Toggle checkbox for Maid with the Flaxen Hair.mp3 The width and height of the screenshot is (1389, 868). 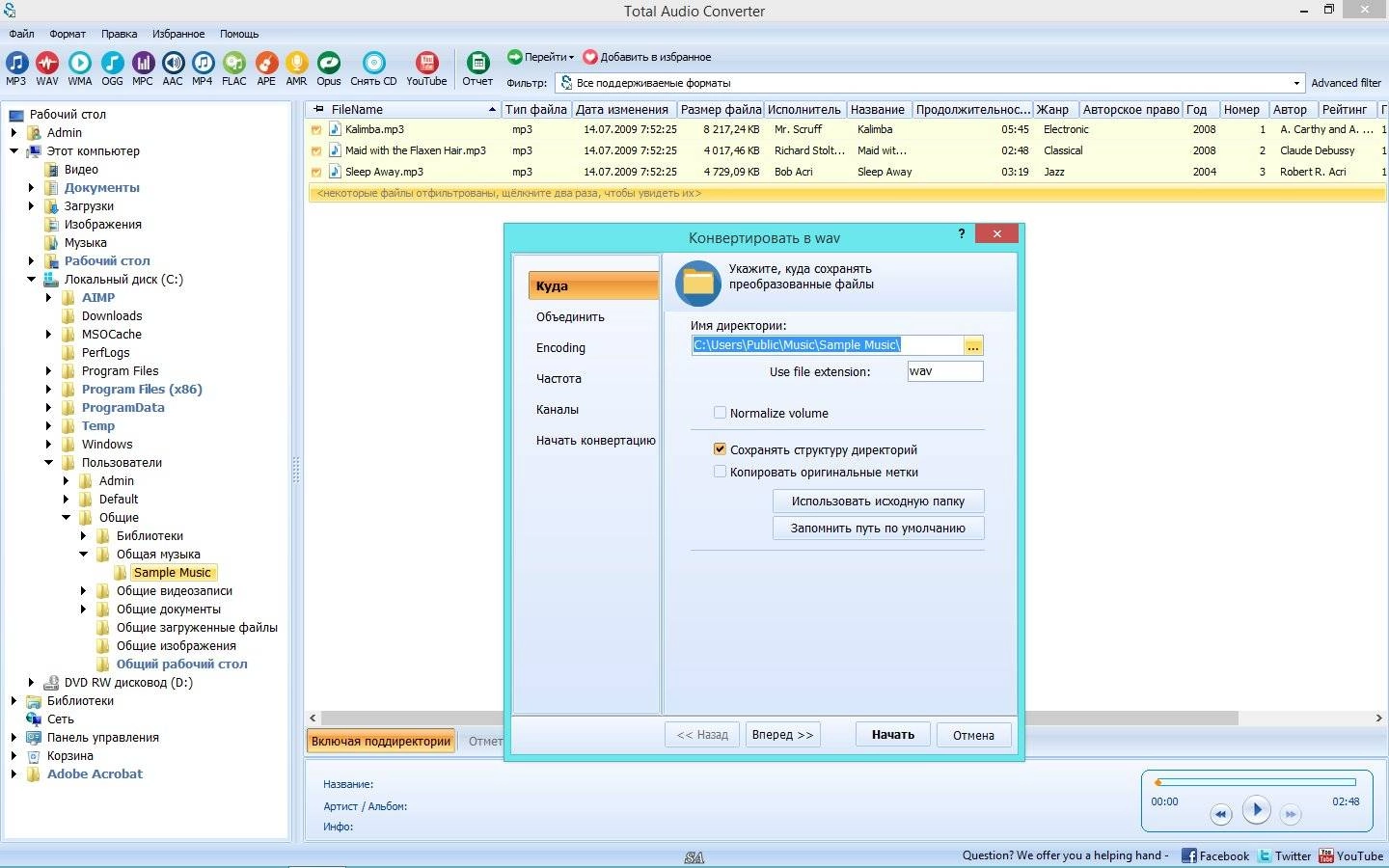click(x=315, y=150)
